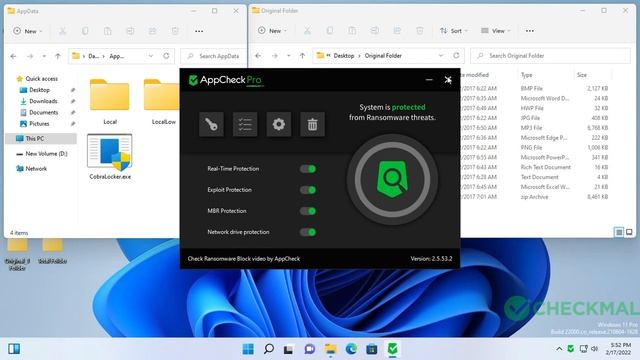
Task: Toggle MBR Protection switch
Action: point(308,211)
